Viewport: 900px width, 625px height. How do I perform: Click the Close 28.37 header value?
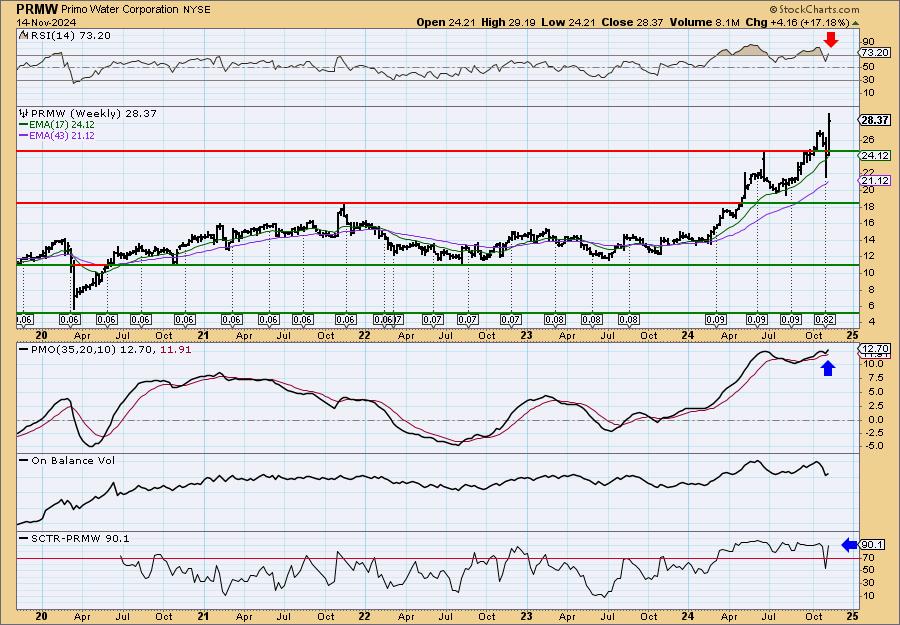click(x=633, y=22)
